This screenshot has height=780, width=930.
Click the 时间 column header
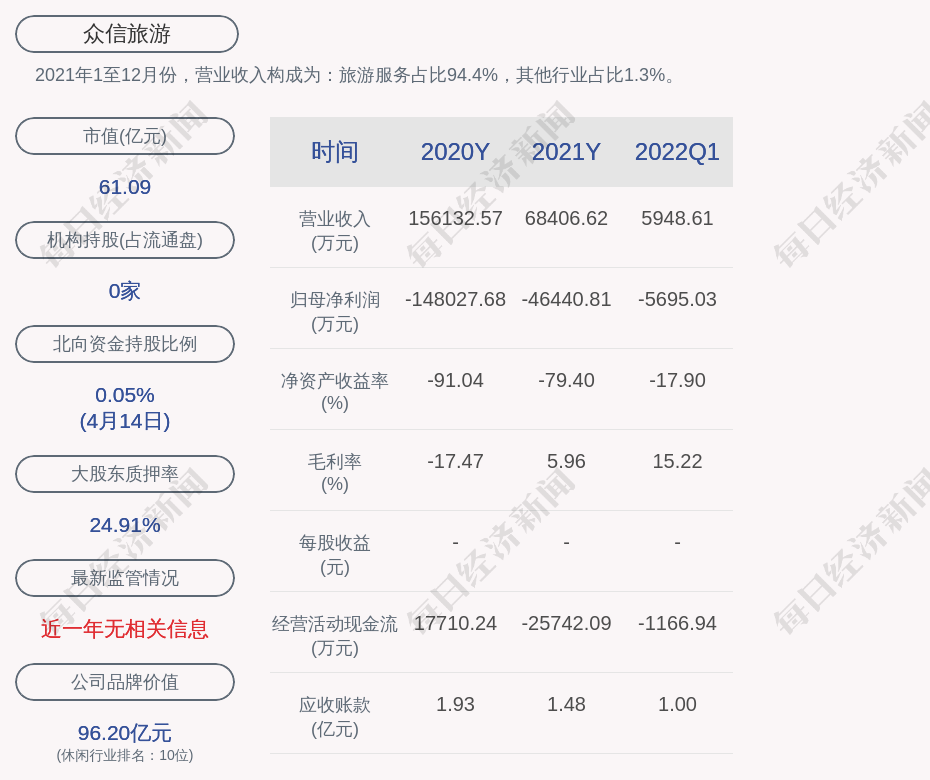click(335, 152)
